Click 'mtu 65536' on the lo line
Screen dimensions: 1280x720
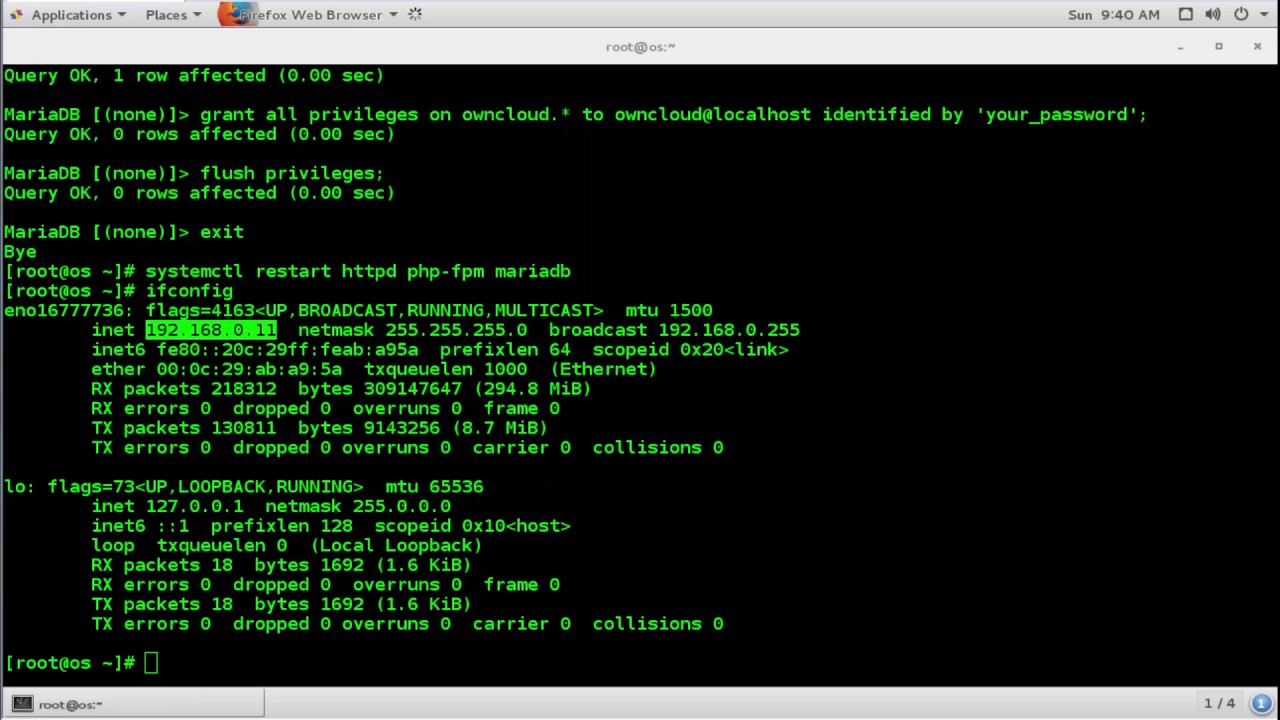pos(434,487)
